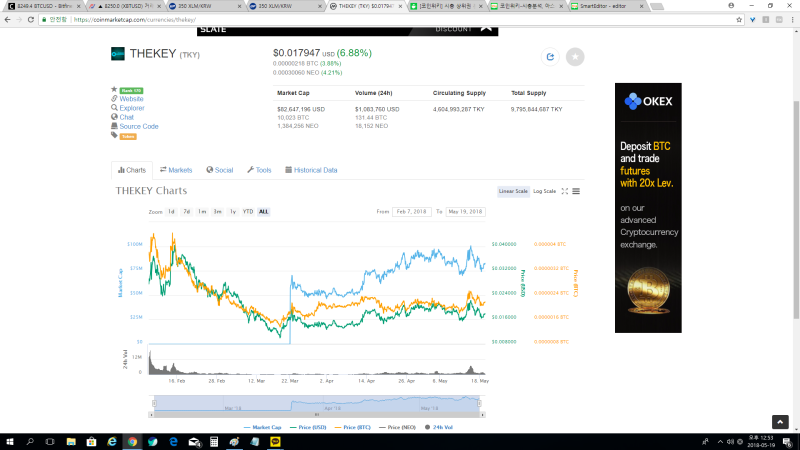Viewport: 800px width, 450px height.
Task: Toggle chart fullscreen icon
Action: point(565,191)
